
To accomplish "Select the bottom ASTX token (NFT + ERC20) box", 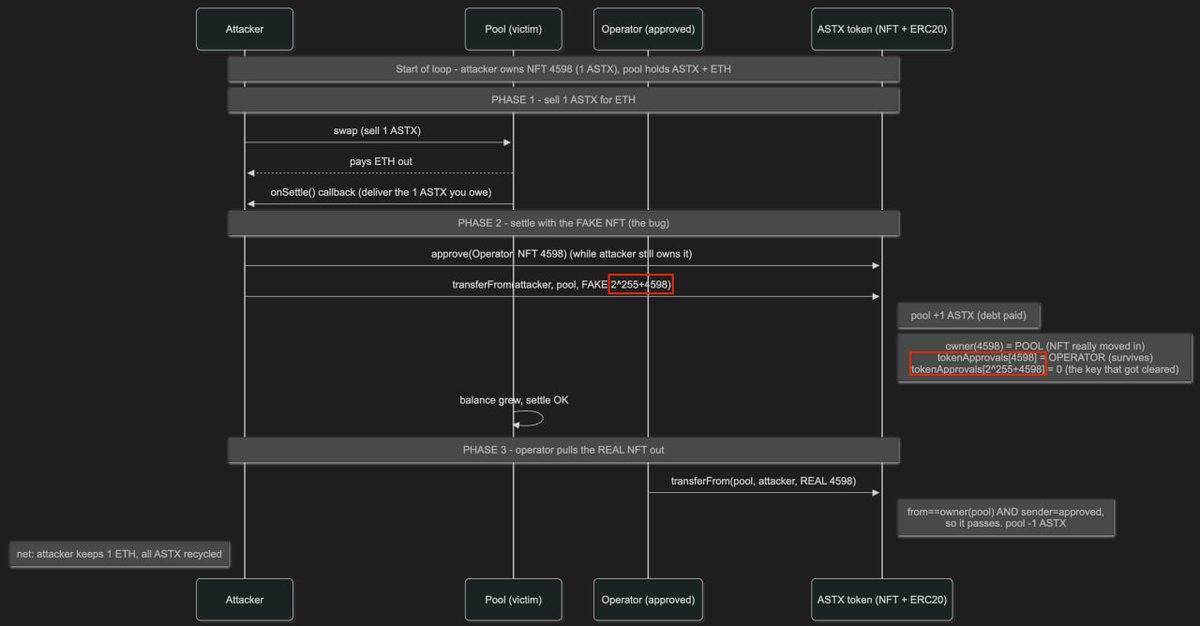I will click(x=882, y=599).
